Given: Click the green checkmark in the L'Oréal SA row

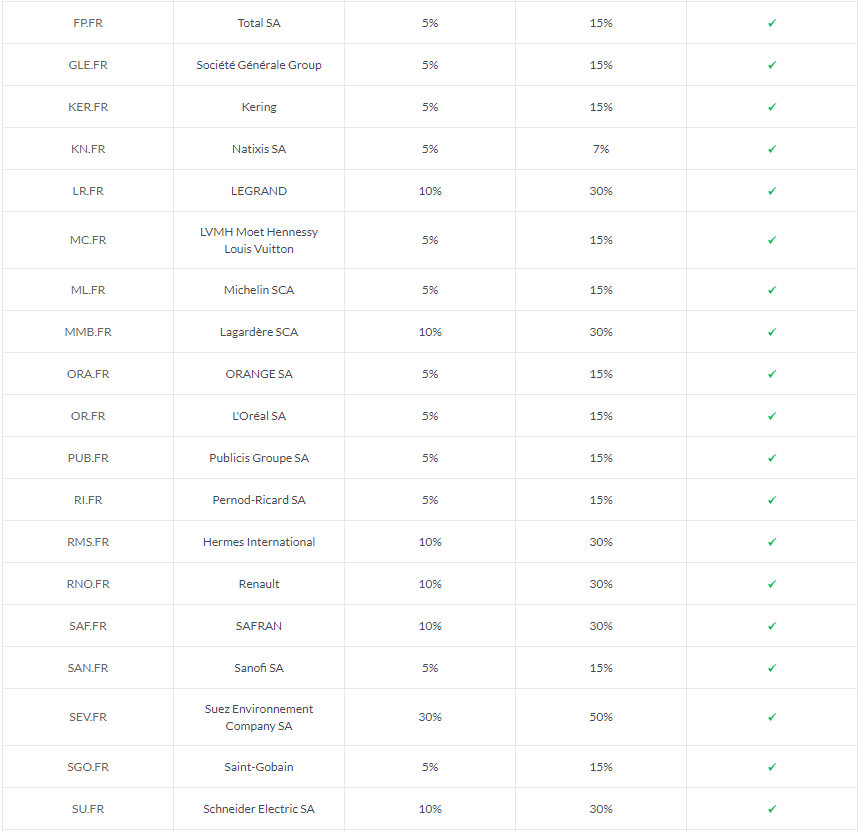Looking at the screenshot, I should pos(772,416).
